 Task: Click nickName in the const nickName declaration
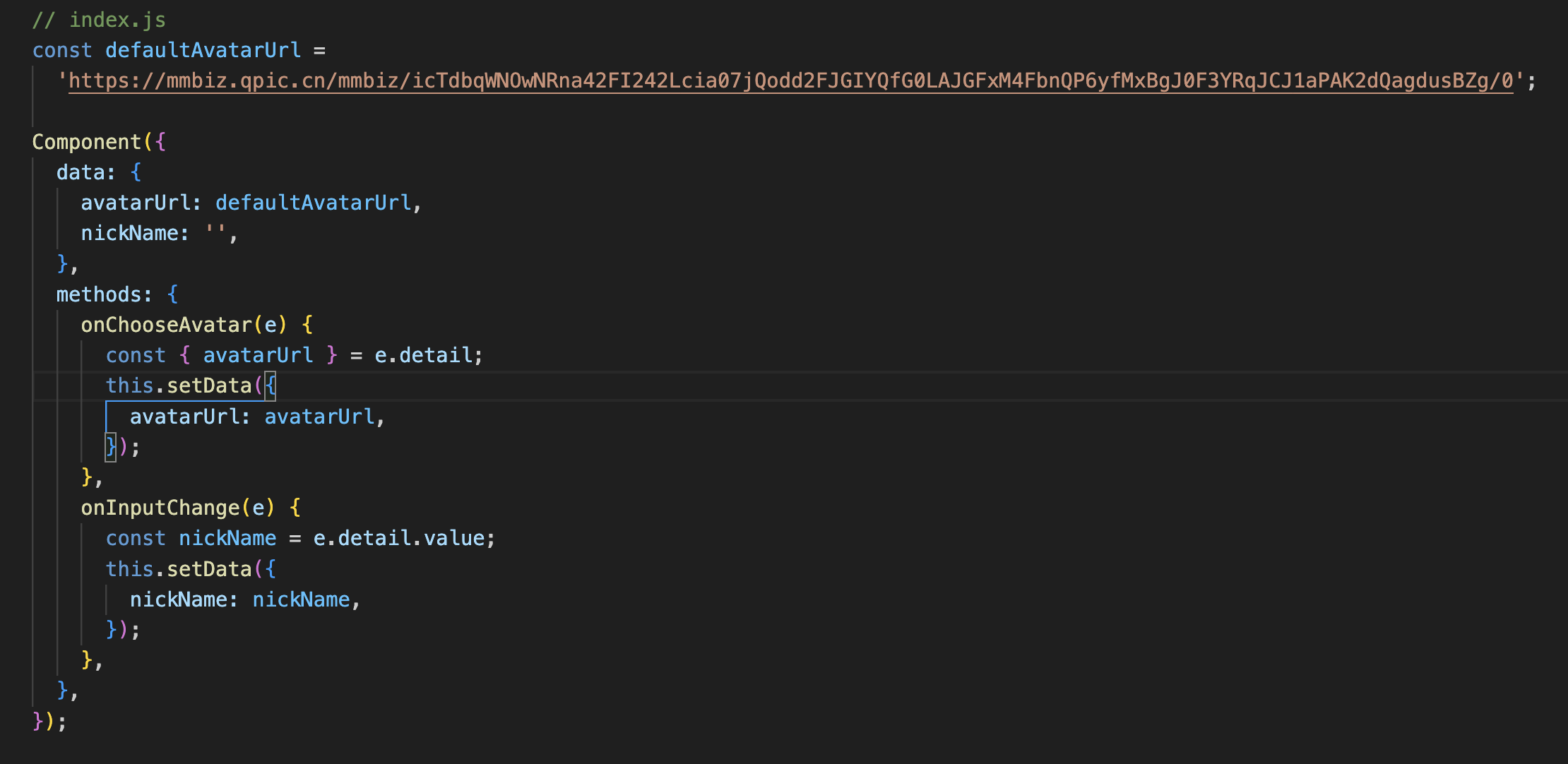[227, 538]
